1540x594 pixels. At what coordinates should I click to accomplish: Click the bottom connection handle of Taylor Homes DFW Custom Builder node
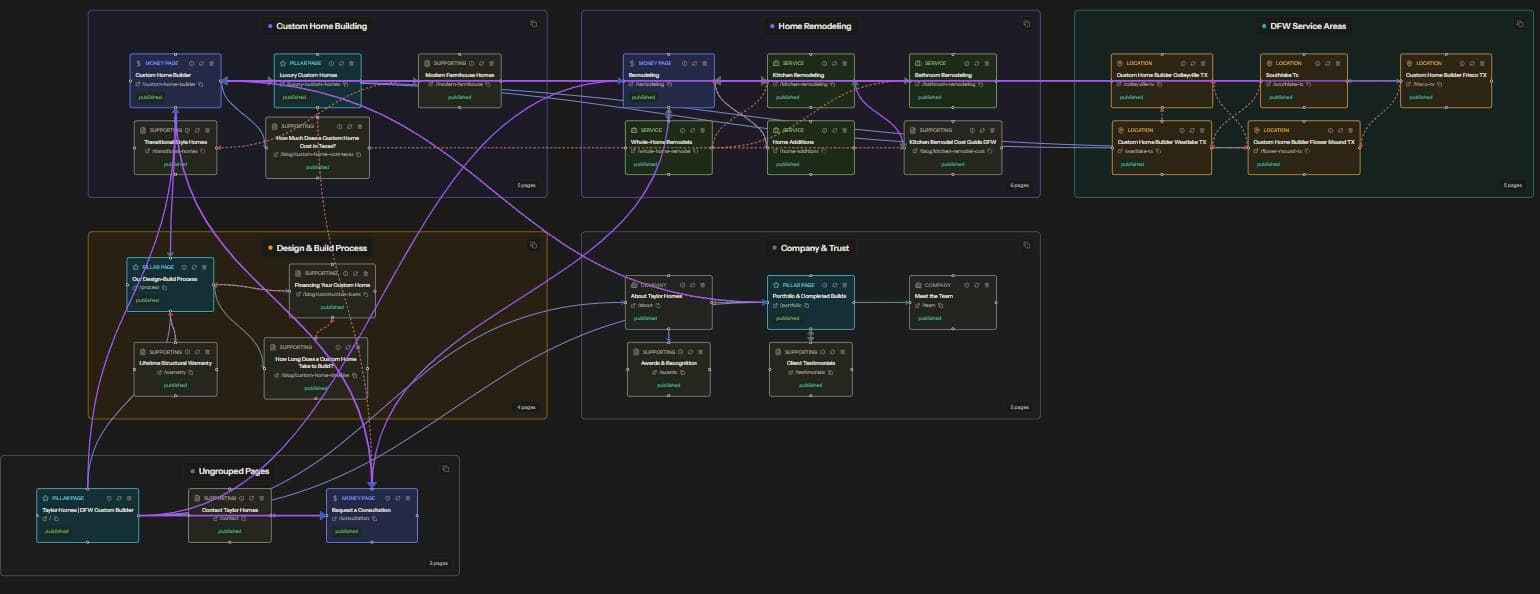(87, 542)
